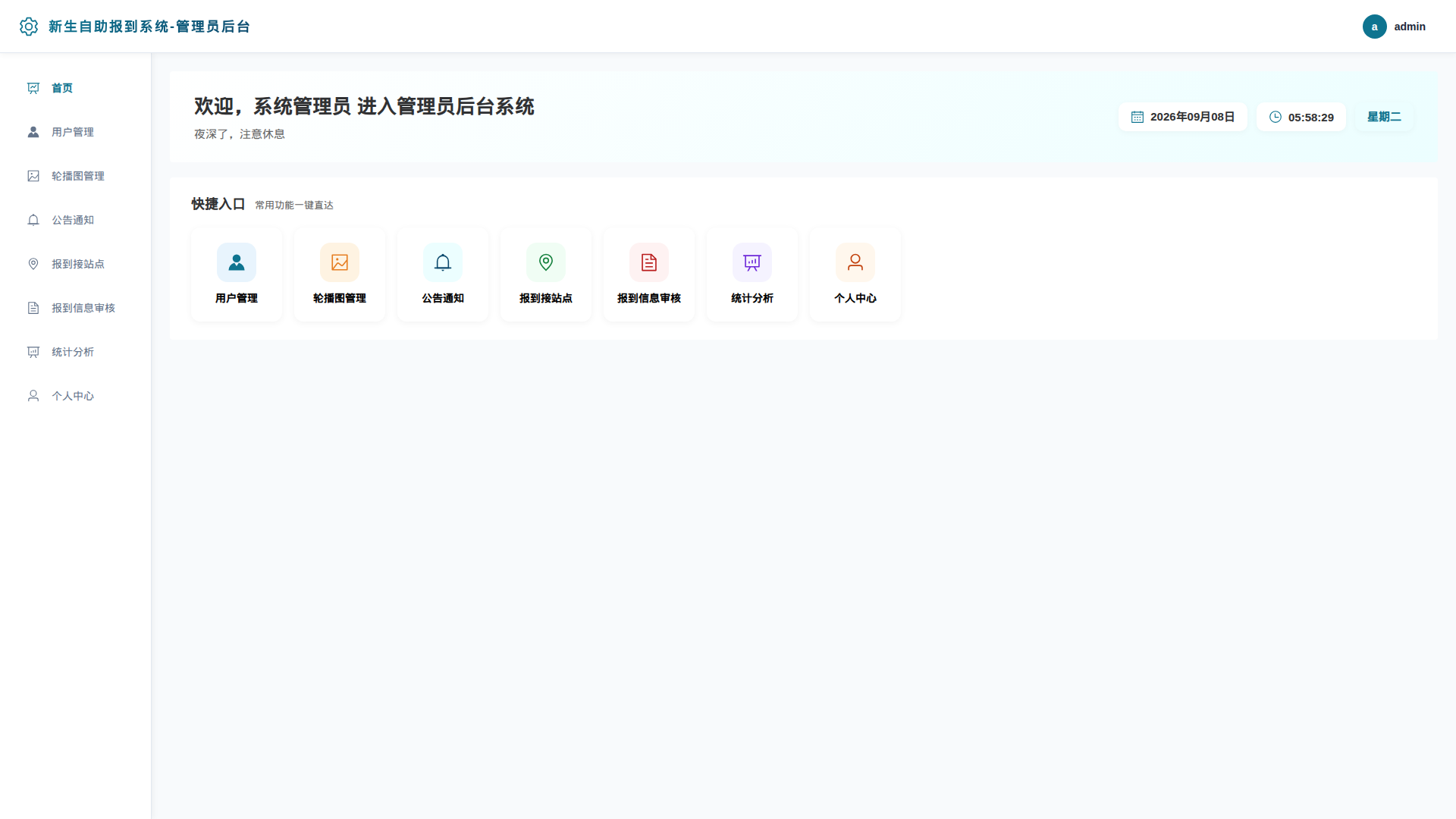Click the 轮播图管理 sidebar image icon
Image resolution: width=1456 pixels, height=819 pixels.
(x=33, y=176)
